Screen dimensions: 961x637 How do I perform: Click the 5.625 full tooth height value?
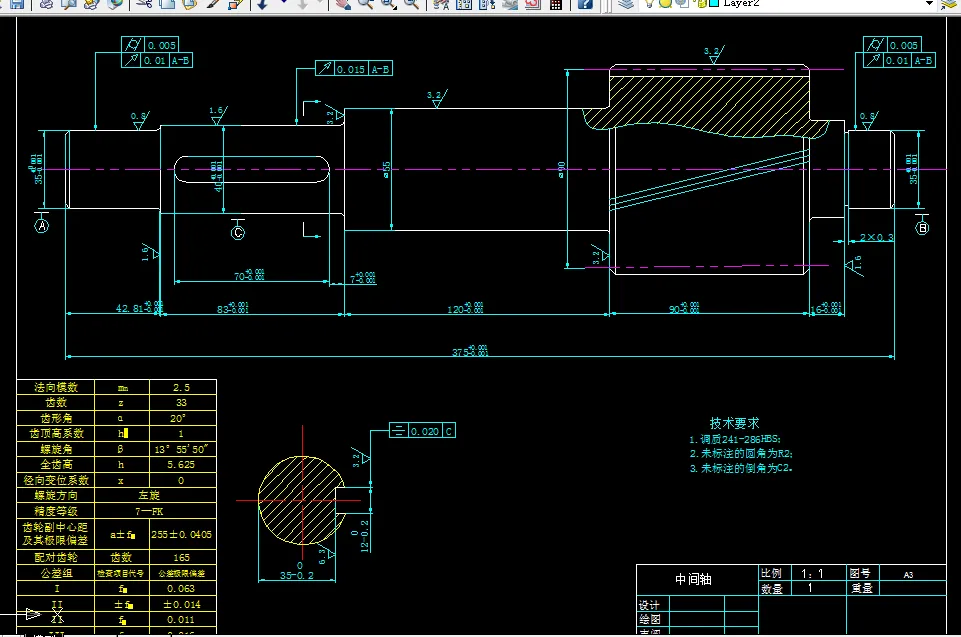[x=181, y=465]
